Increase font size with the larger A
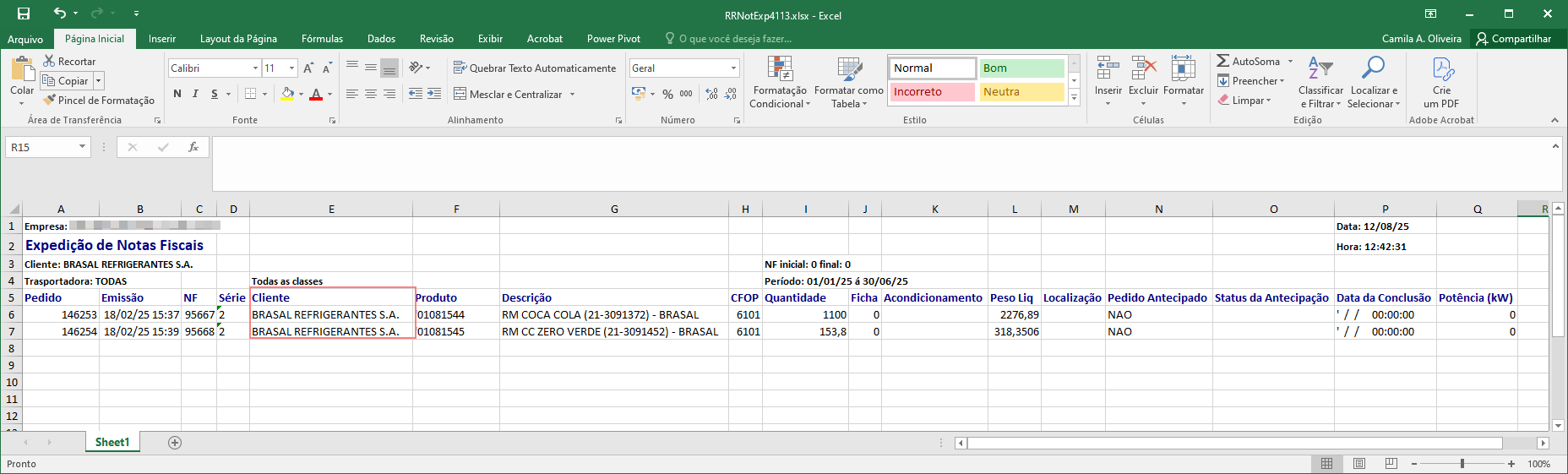The width and height of the screenshot is (1568, 474). click(308, 68)
